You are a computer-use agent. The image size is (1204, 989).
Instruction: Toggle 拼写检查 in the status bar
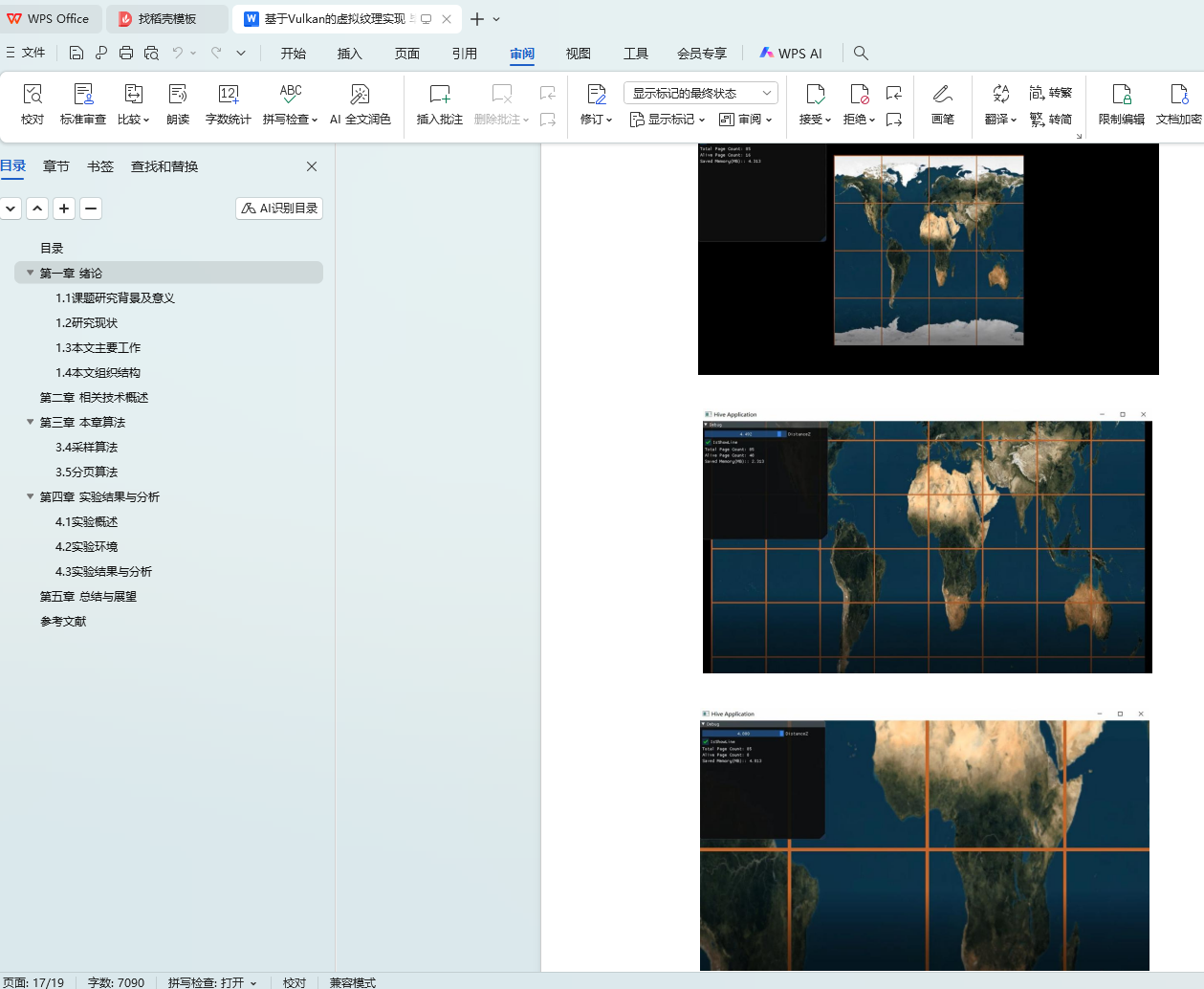211,982
